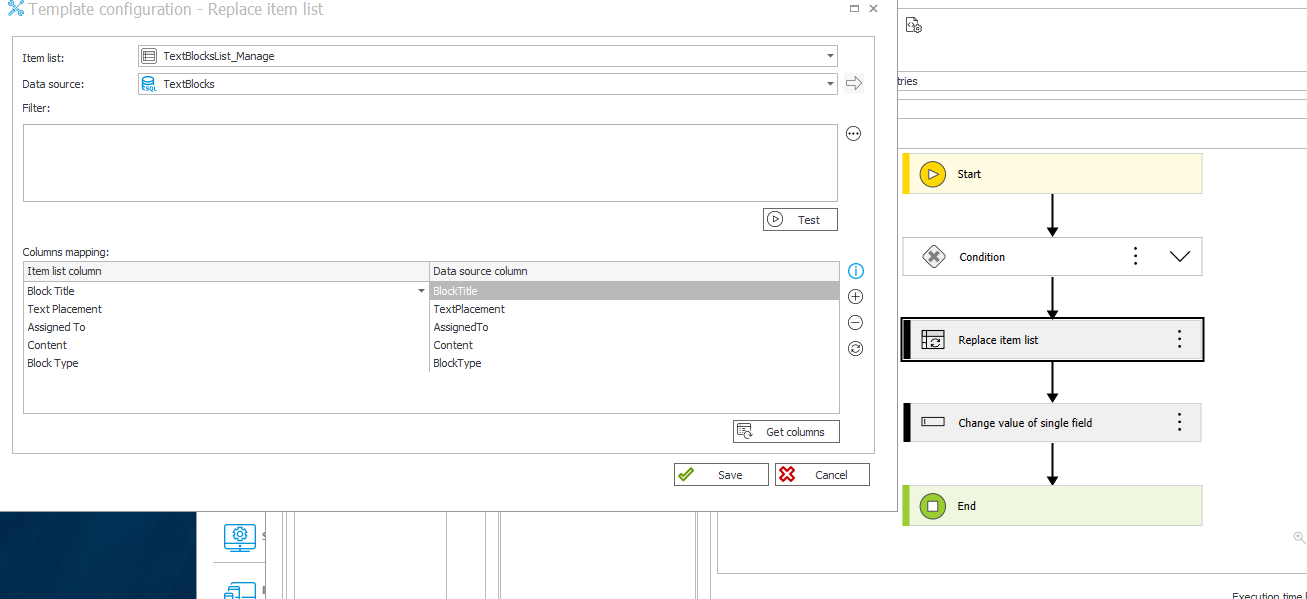
Task: Add a new column mapping row
Action: coord(855,297)
